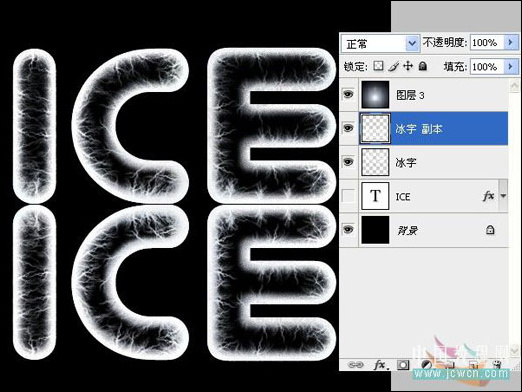Enable lock position move icon
The width and height of the screenshot is (522, 392).
pyautogui.click(x=408, y=66)
